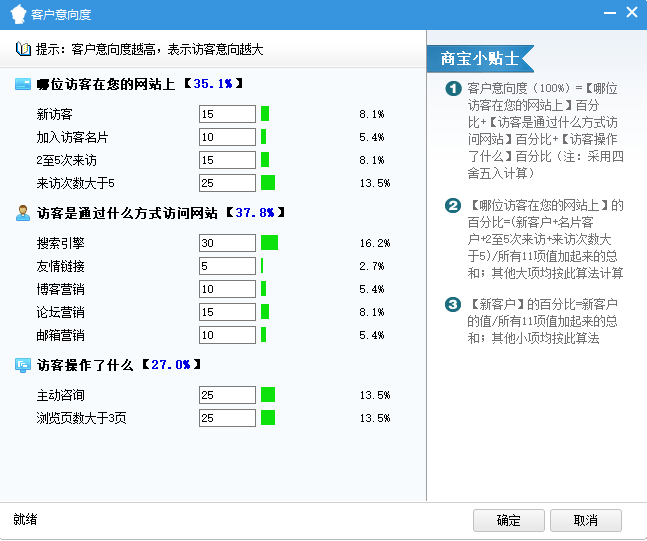Click the 取消 button
Image resolution: width=647 pixels, height=541 pixels.
click(586, 520)
